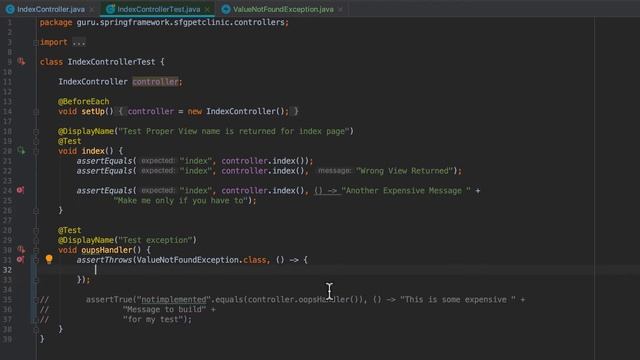640x360 pixels.
Task: Click the "Test exception" DisplayName string
Action: [156, 240]
